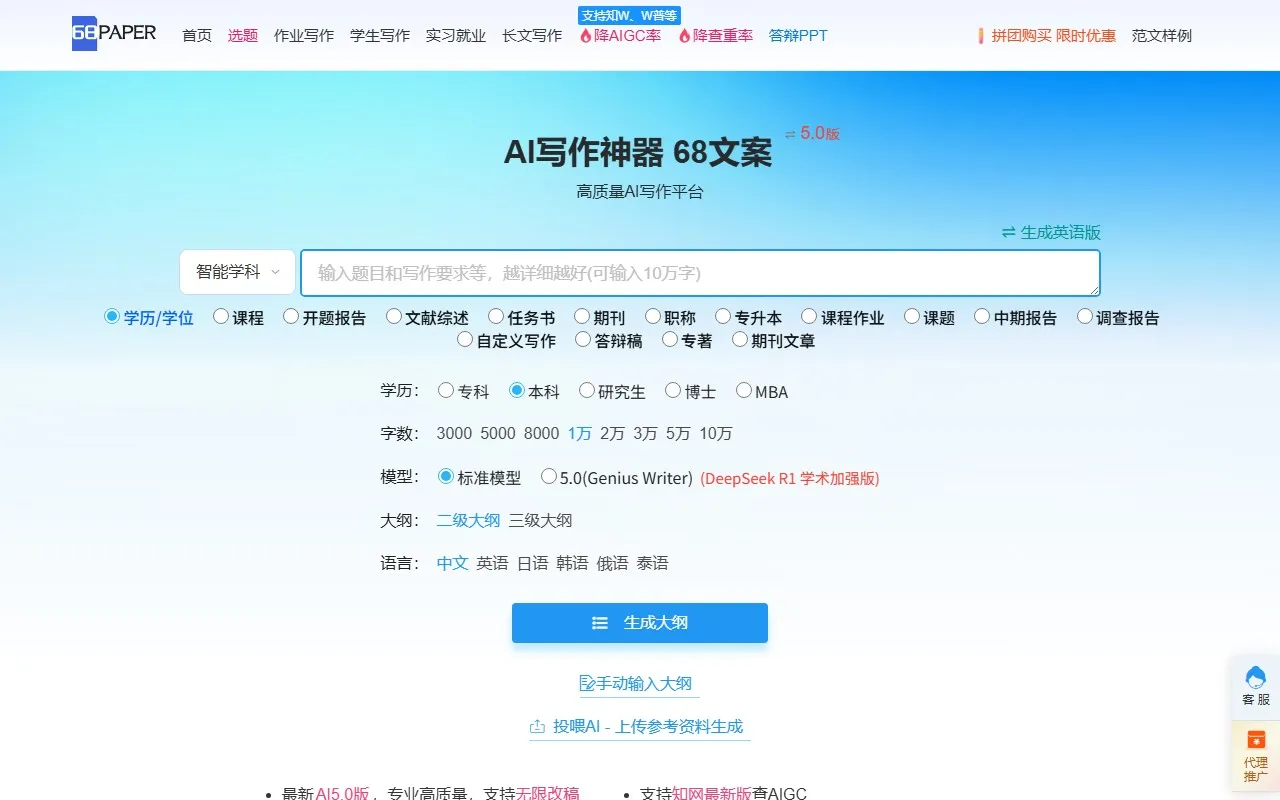1280x800 pixels.
Task: Click the upload icon beside 投喂AI
Action: [x=537, y=727]
